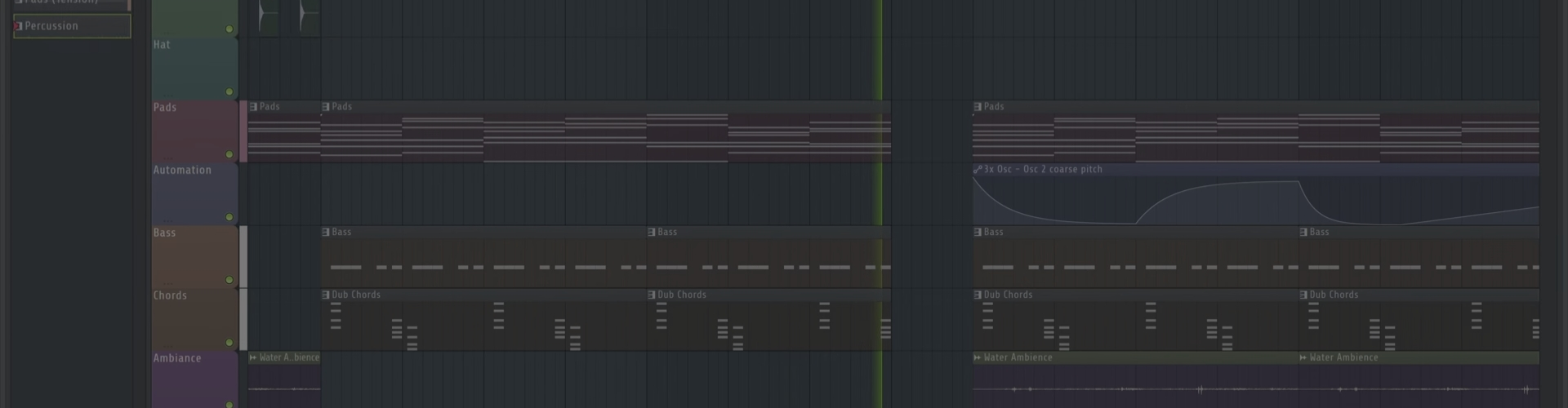The image size is (1568, 408).
Task: Click the automation icon on the 3x Osc clip
Action: coord(978,170)
